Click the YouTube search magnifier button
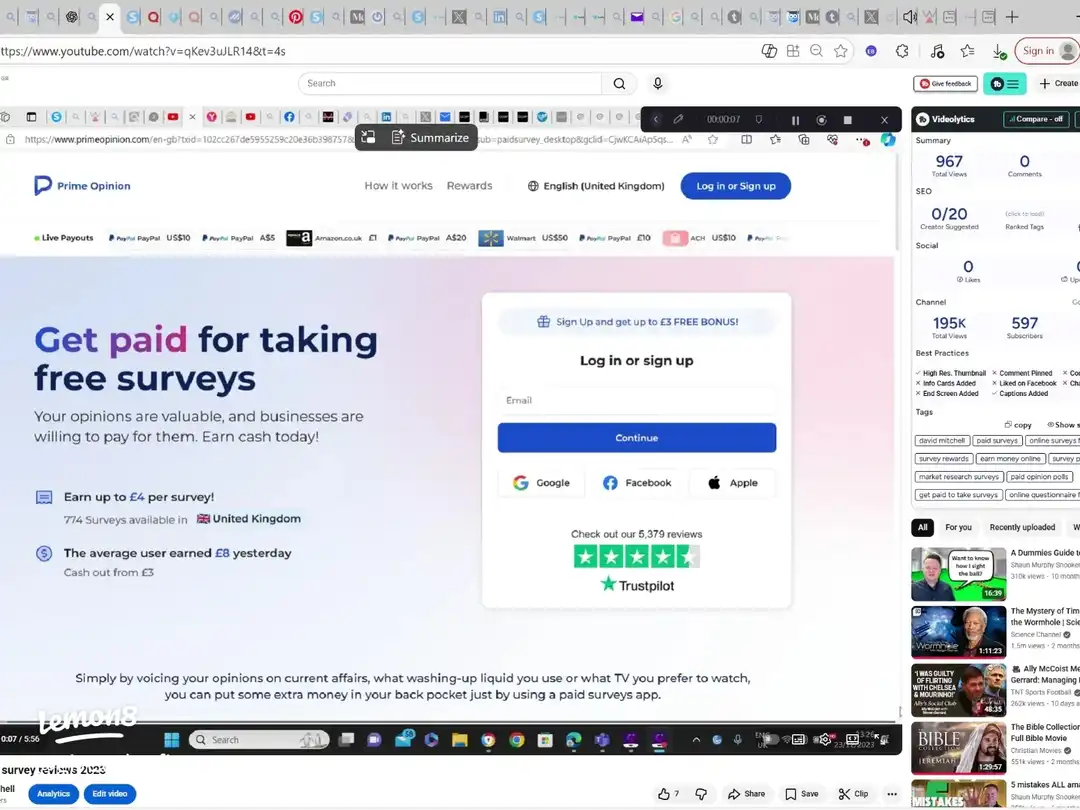Screen dimensions: 1080x810 click(x=619, y=83)
